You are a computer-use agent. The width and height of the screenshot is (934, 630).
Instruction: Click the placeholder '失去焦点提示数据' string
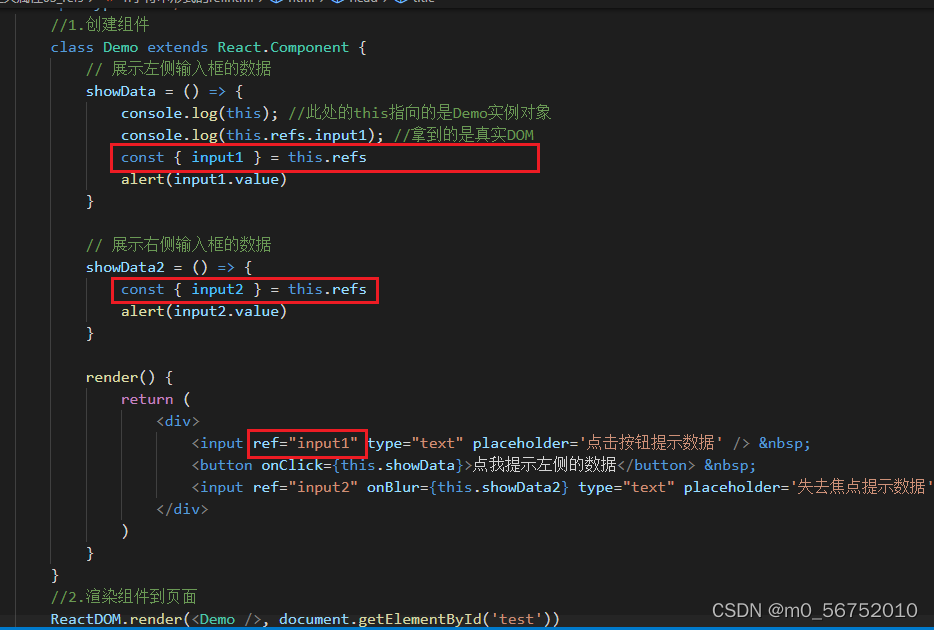[x=861, y=488]
